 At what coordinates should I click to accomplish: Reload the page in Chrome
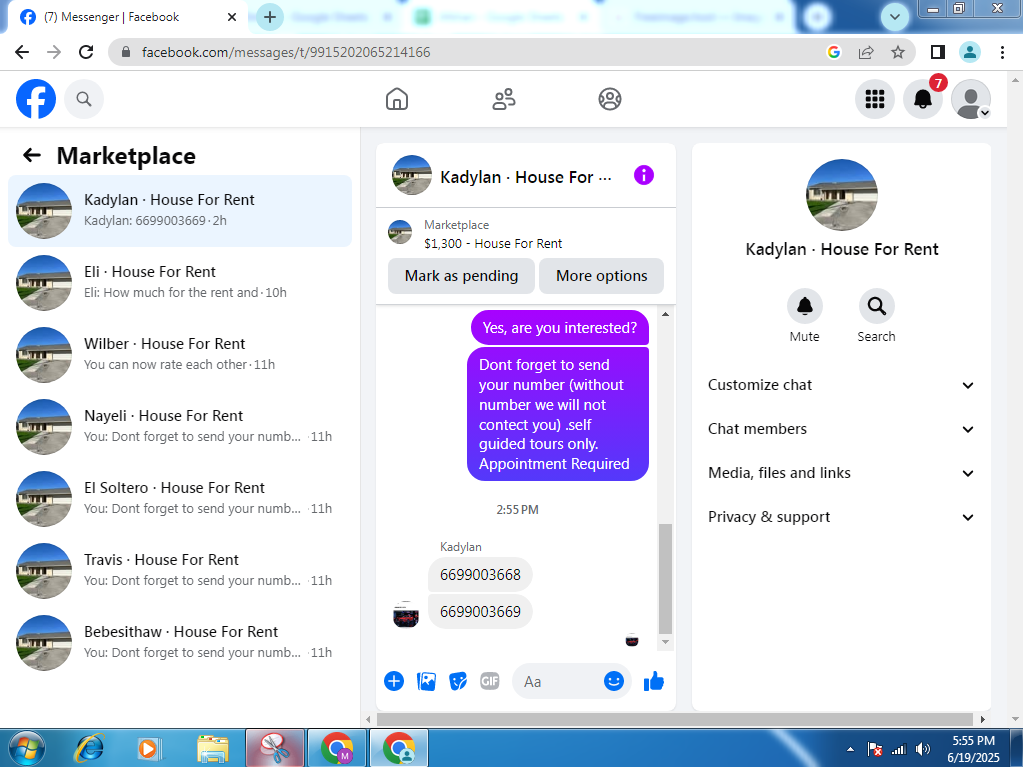(86, 52)
